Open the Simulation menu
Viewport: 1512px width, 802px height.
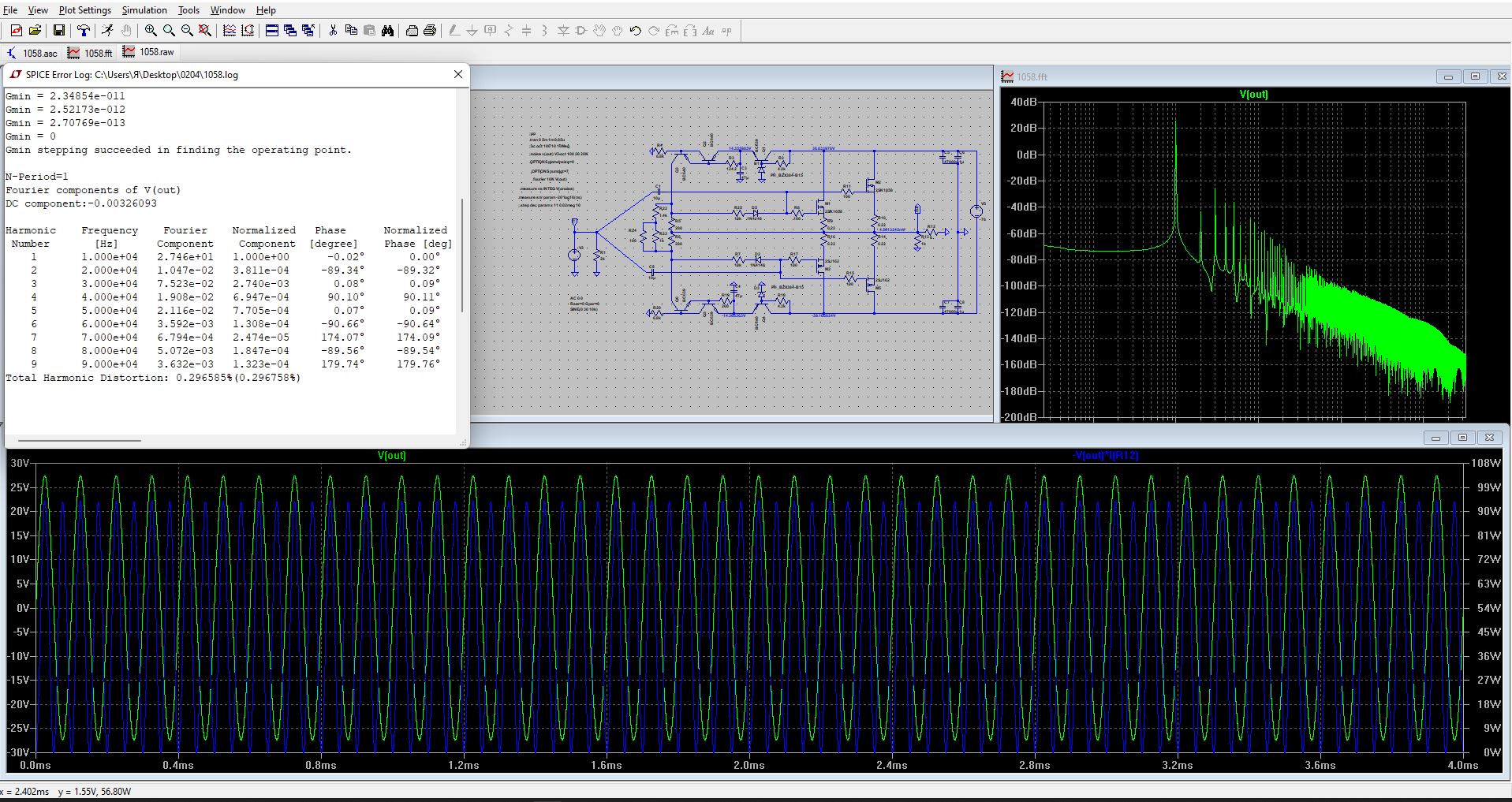(144, 10)
